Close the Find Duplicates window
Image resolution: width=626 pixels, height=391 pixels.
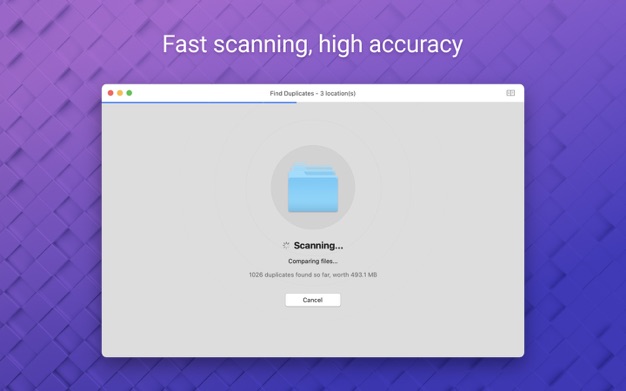coord(111,93)
